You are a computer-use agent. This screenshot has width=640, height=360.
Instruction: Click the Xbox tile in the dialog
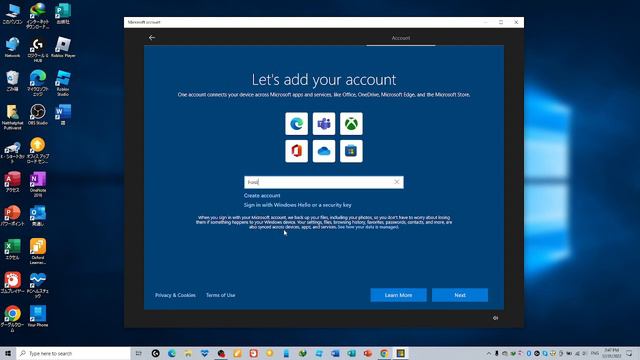tap(351, 124)
